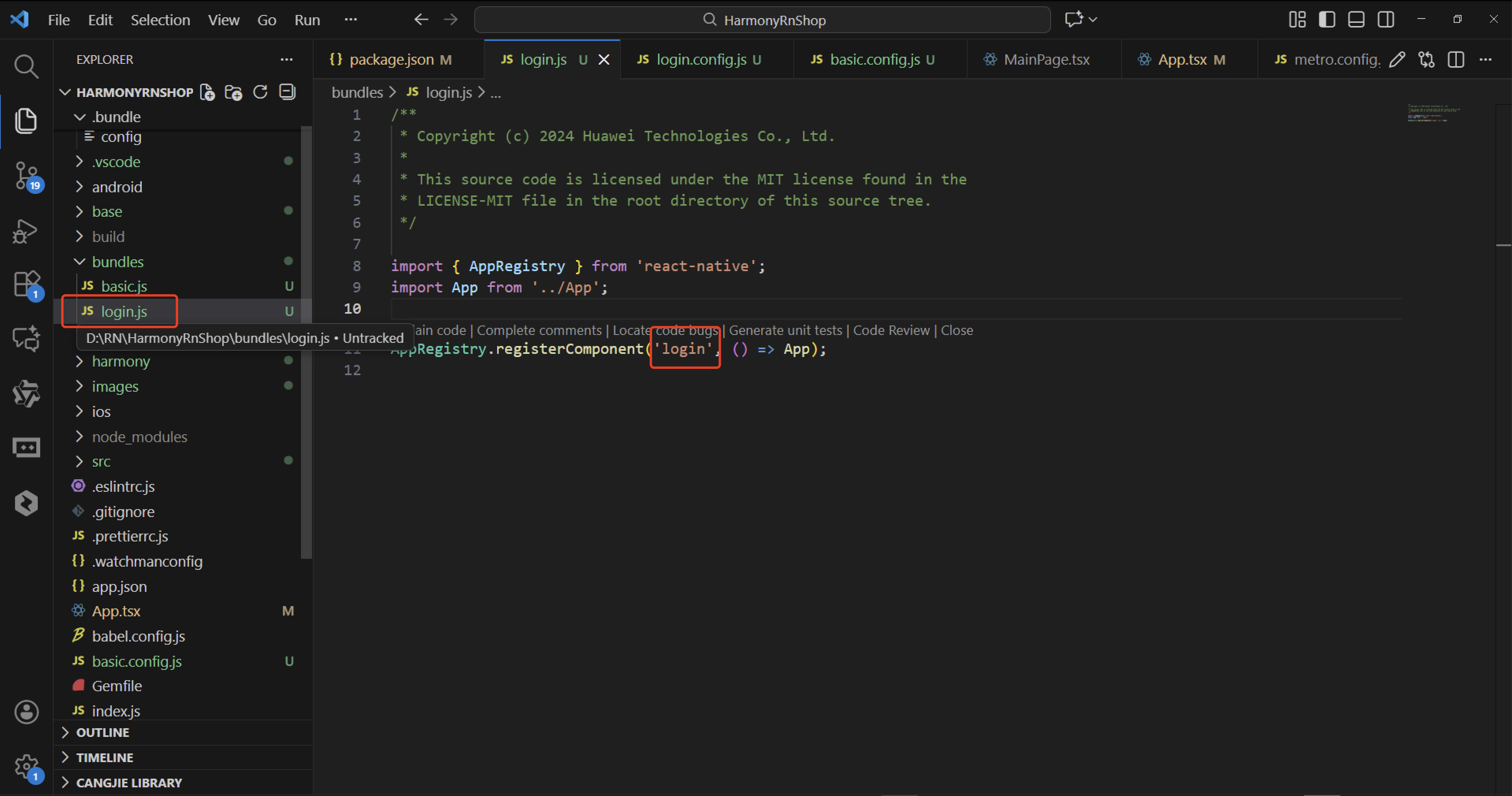Click the Explorer vertical scrollbar
The width and height of the screenshot is (1512, 796).
pyautogui.click(x=306, y=342)
